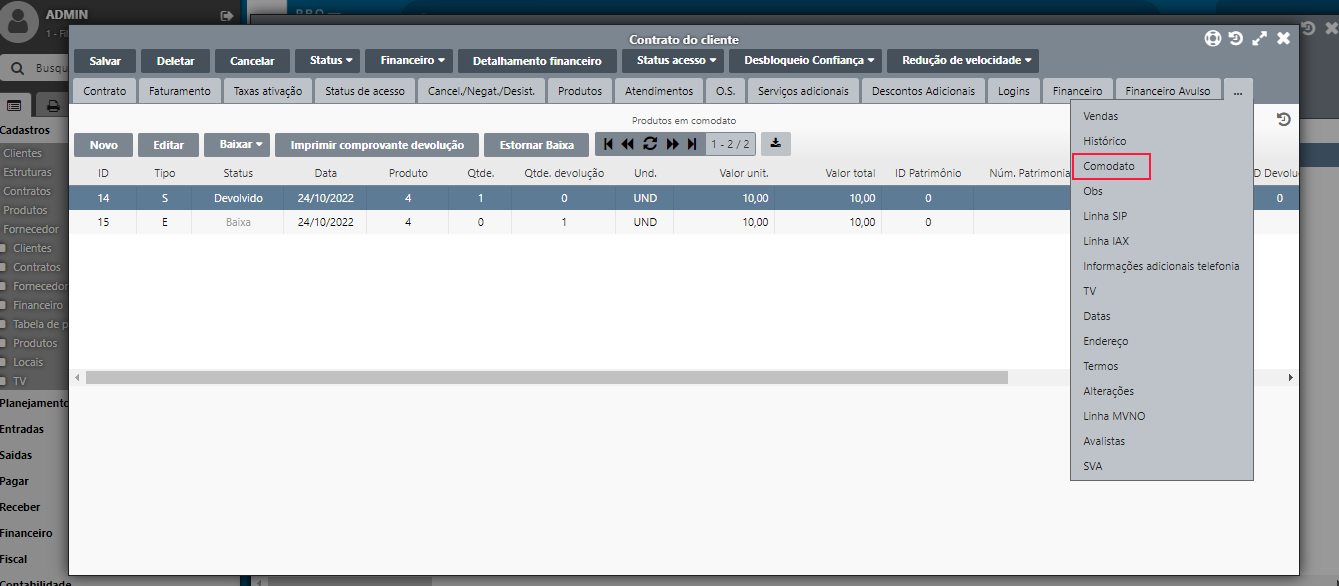Jump to last page of records

pyautogui.click(x=692, y=144)
